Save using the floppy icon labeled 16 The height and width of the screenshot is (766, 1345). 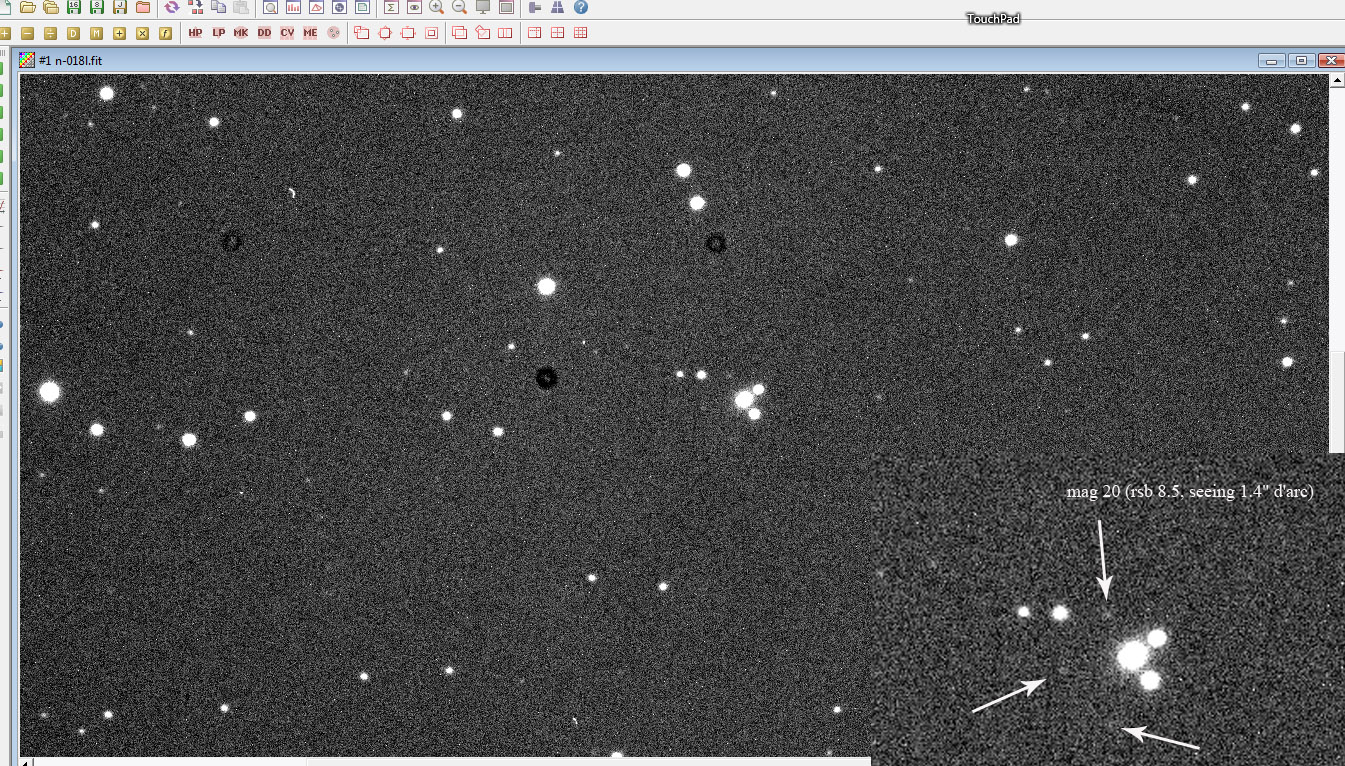[74, 7]
